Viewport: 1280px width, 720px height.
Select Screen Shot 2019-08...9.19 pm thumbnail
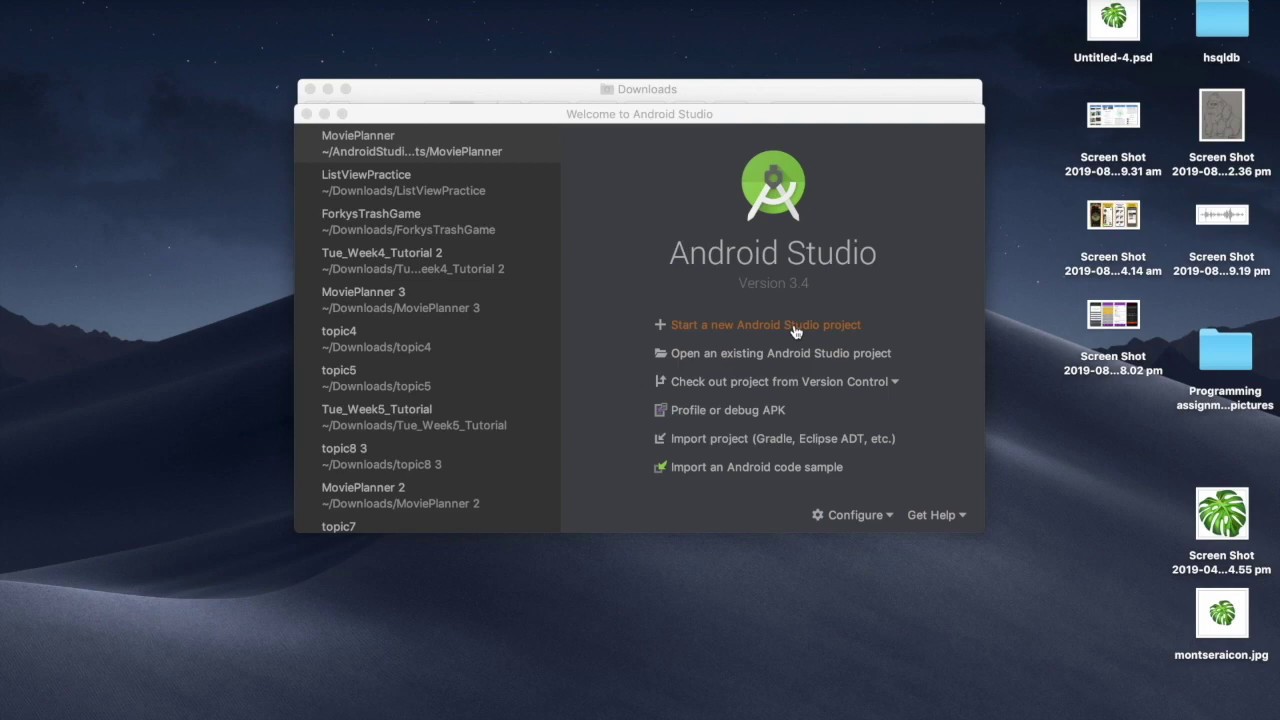pos(1222,215)
